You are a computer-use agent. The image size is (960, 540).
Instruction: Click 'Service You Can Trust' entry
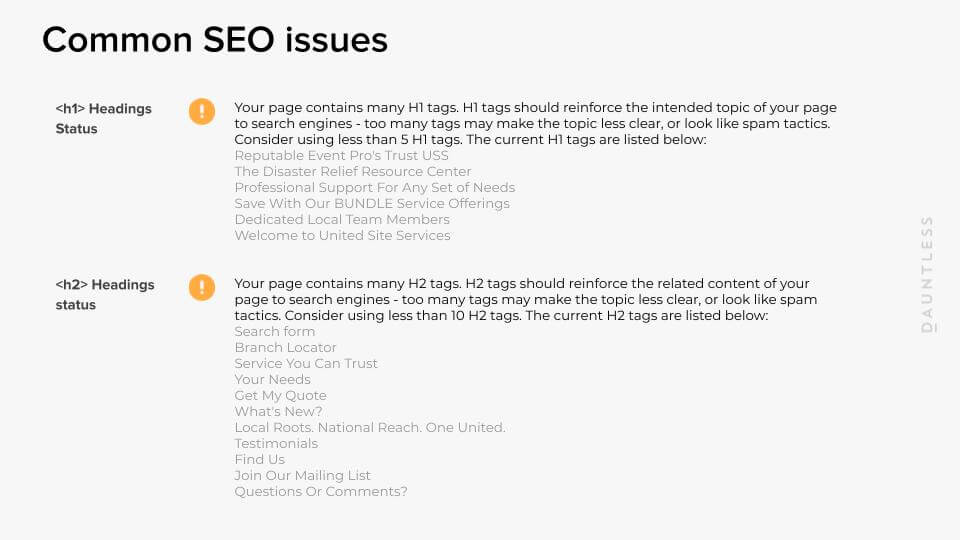306,364
